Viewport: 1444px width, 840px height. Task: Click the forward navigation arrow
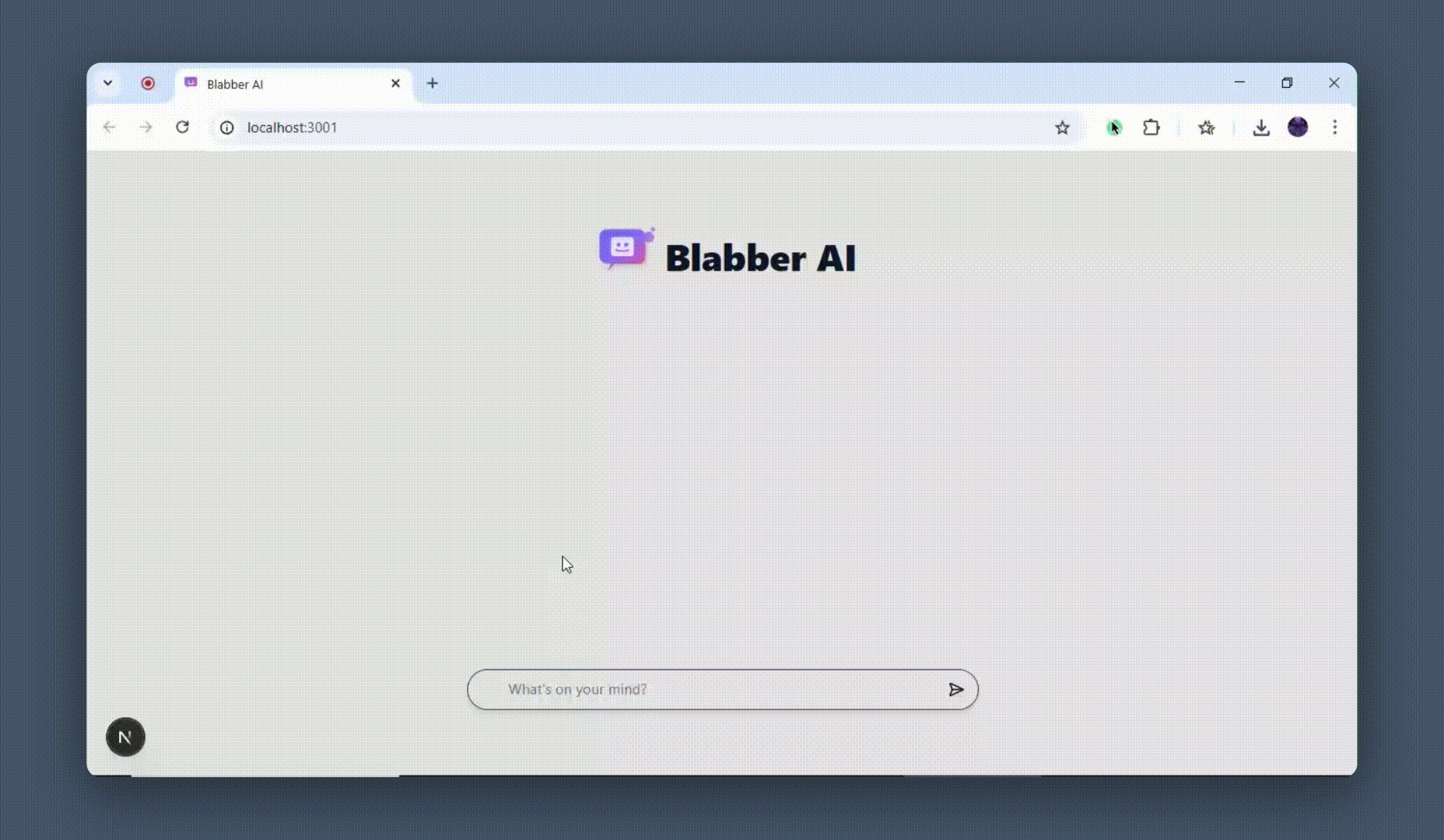pos(146,128)
